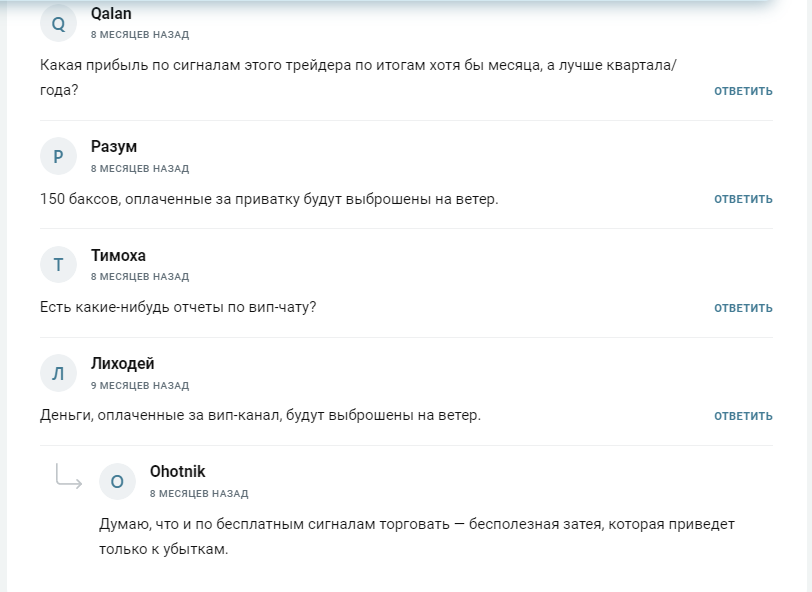This screenshot has width=812, height=592.
Task: Open Qalan's username link
Action: tap(111, 14)
